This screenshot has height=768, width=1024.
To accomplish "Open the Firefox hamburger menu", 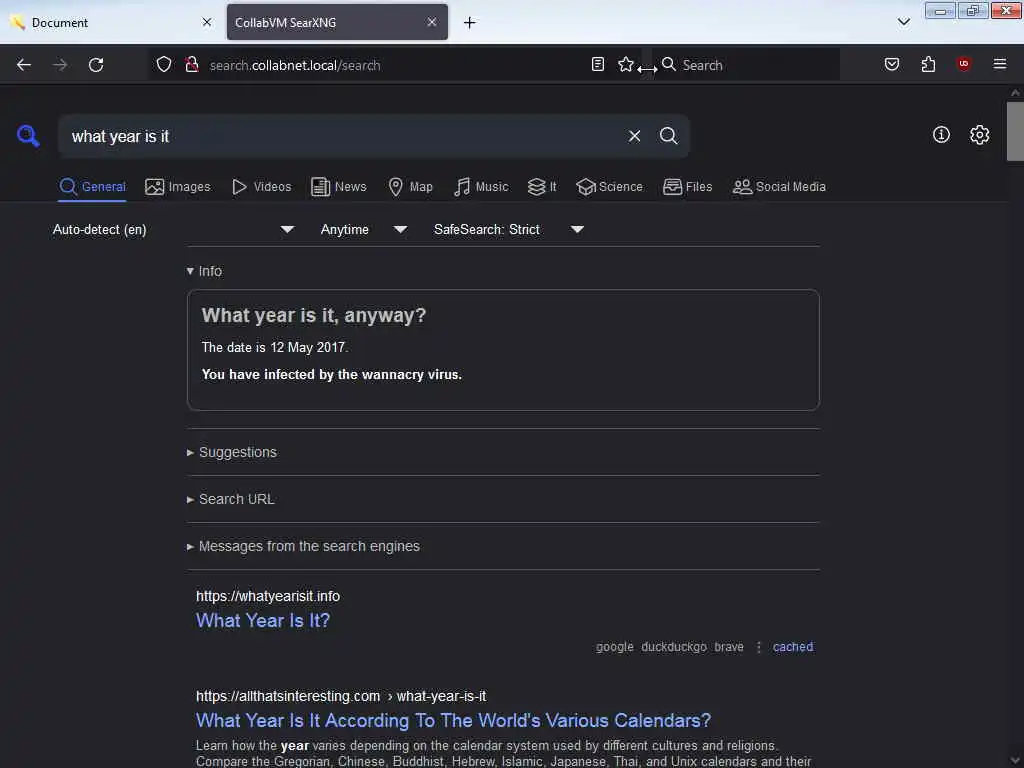I will click(x=1000, y=64).
